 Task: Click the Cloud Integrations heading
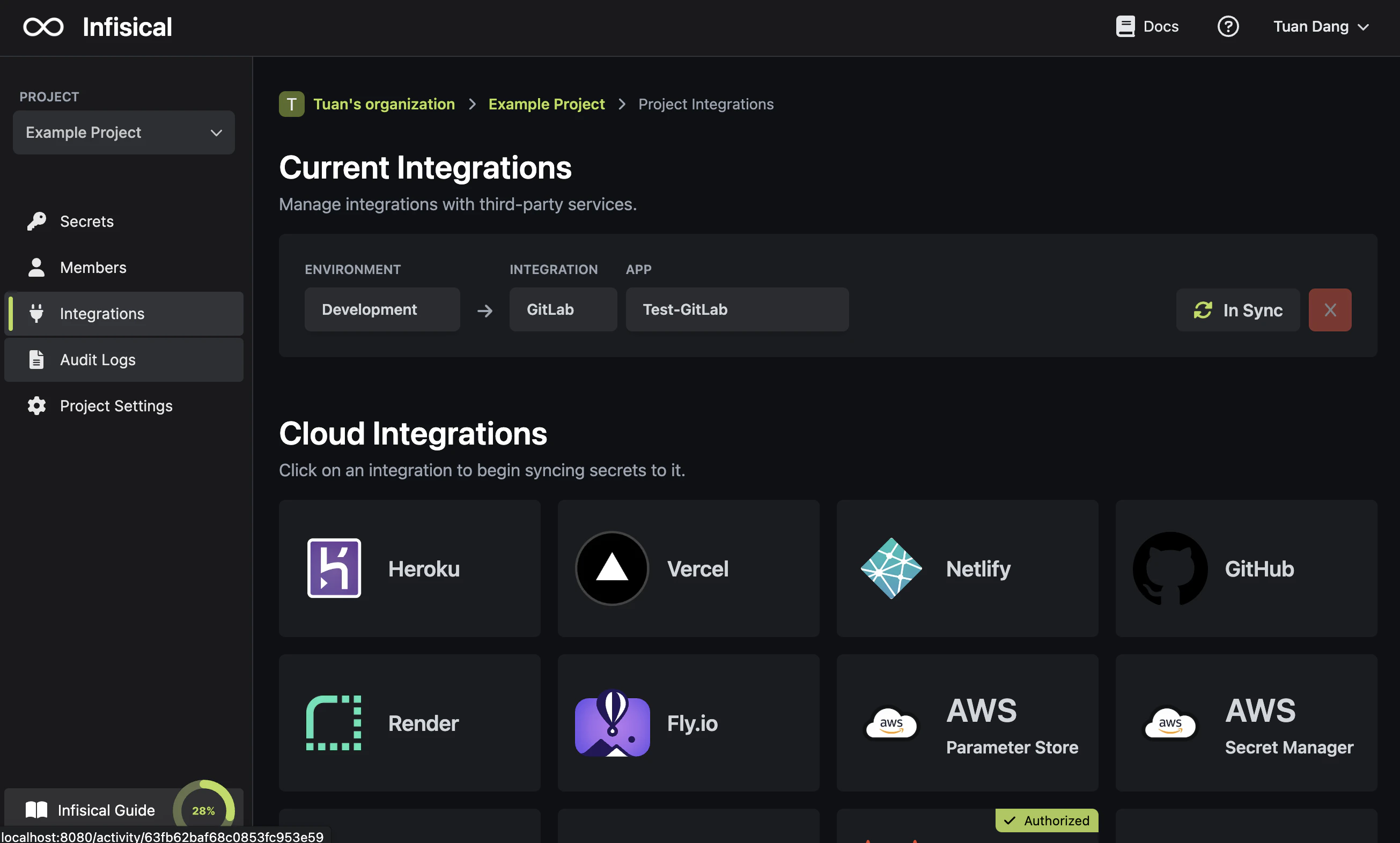click(x=413, y=433)
